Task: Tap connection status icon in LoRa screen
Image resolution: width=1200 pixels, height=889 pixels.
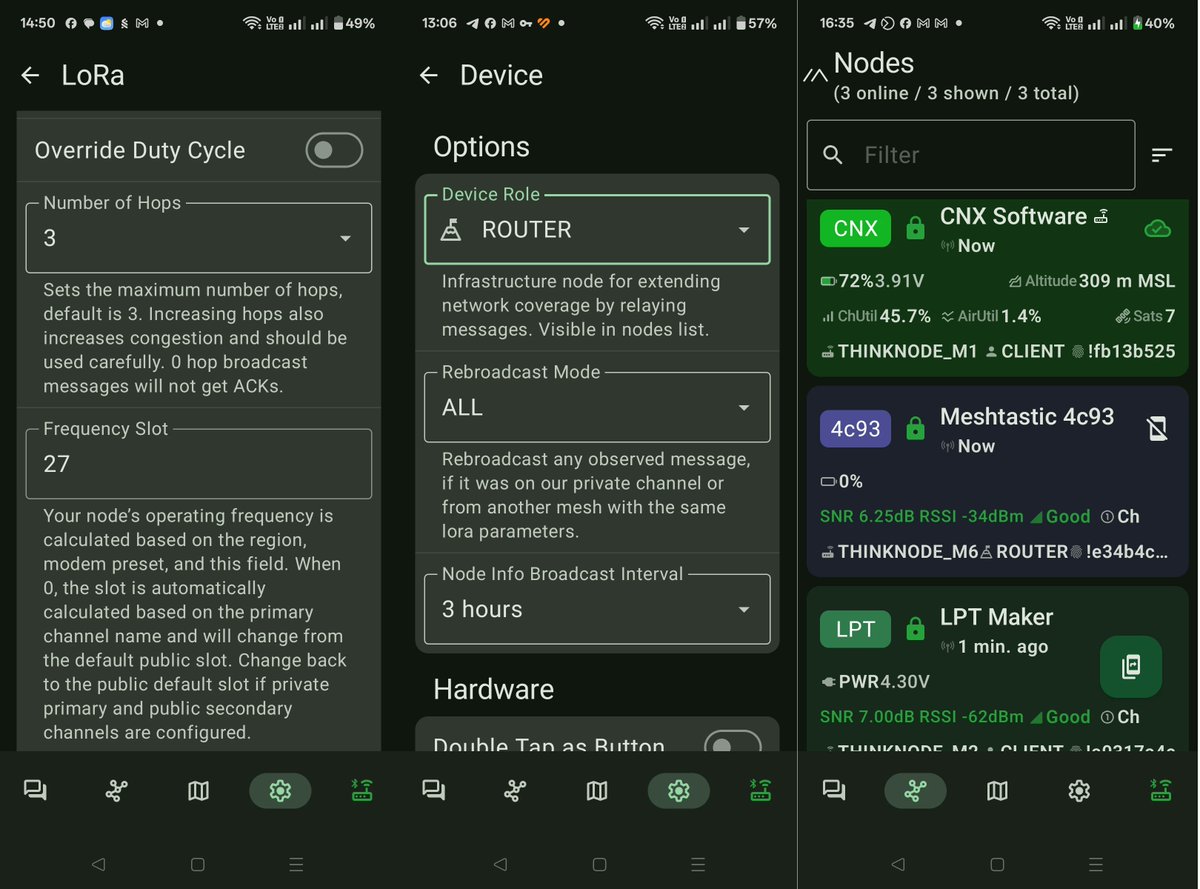Action: click(361, 791)
